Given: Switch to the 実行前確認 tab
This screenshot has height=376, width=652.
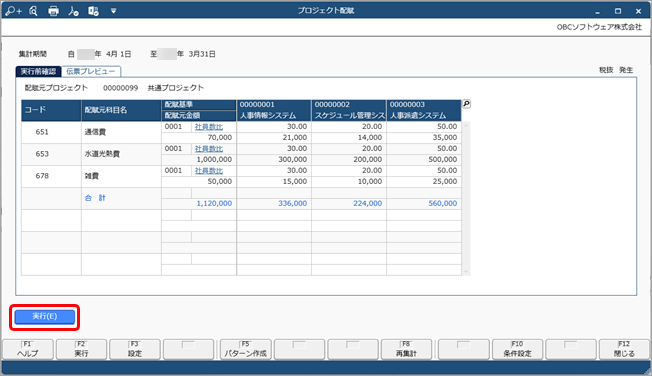Looking at the screenshot, I should 38,72.
